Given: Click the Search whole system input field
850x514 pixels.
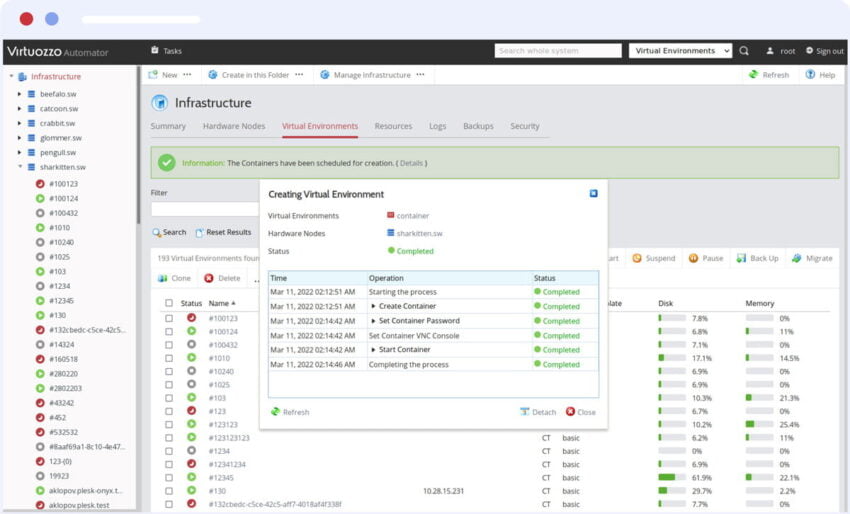Looking at the screenshot, I should tap(557, 51).
